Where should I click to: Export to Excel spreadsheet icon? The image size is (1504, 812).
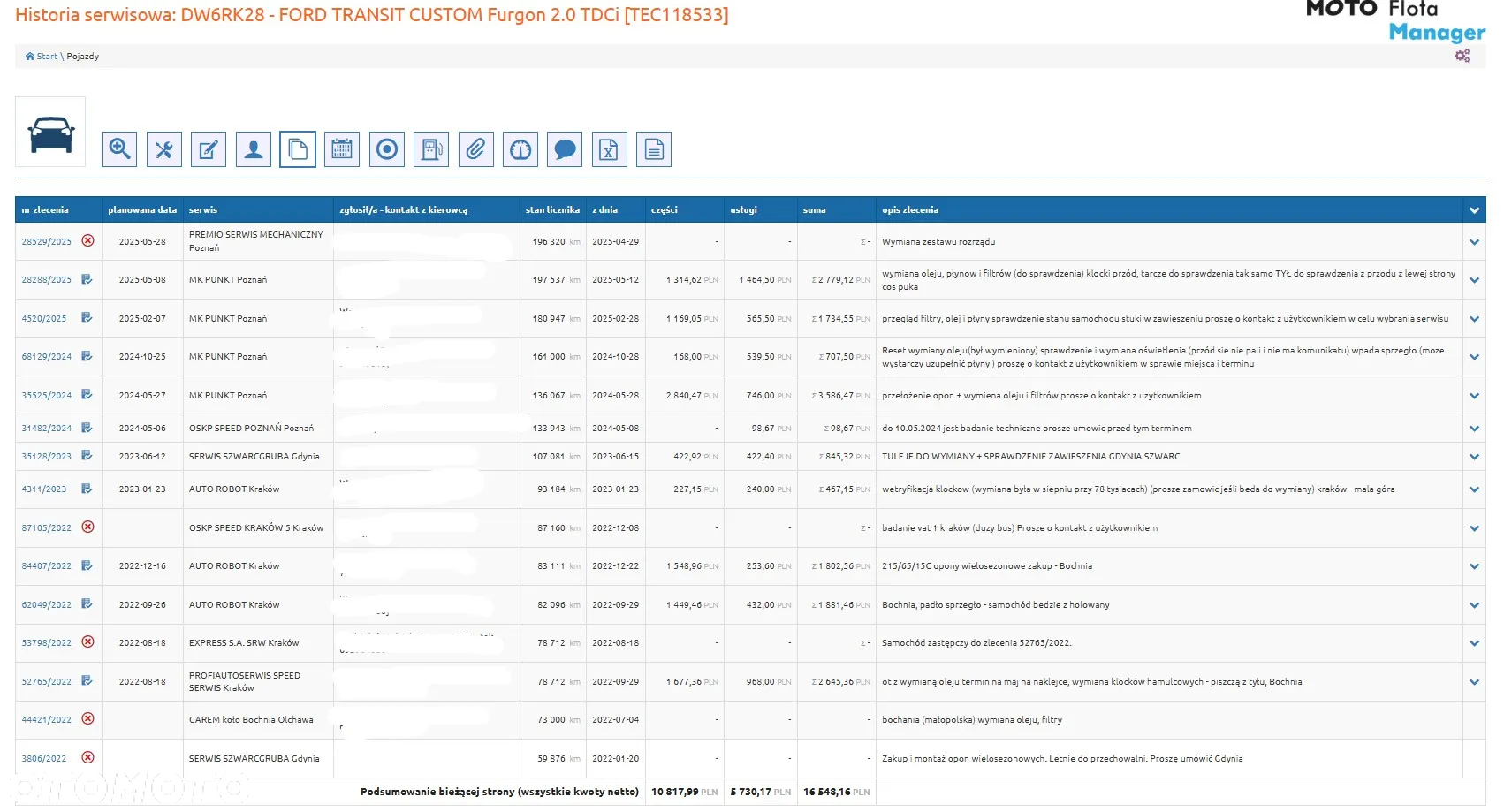click(609, 149)
